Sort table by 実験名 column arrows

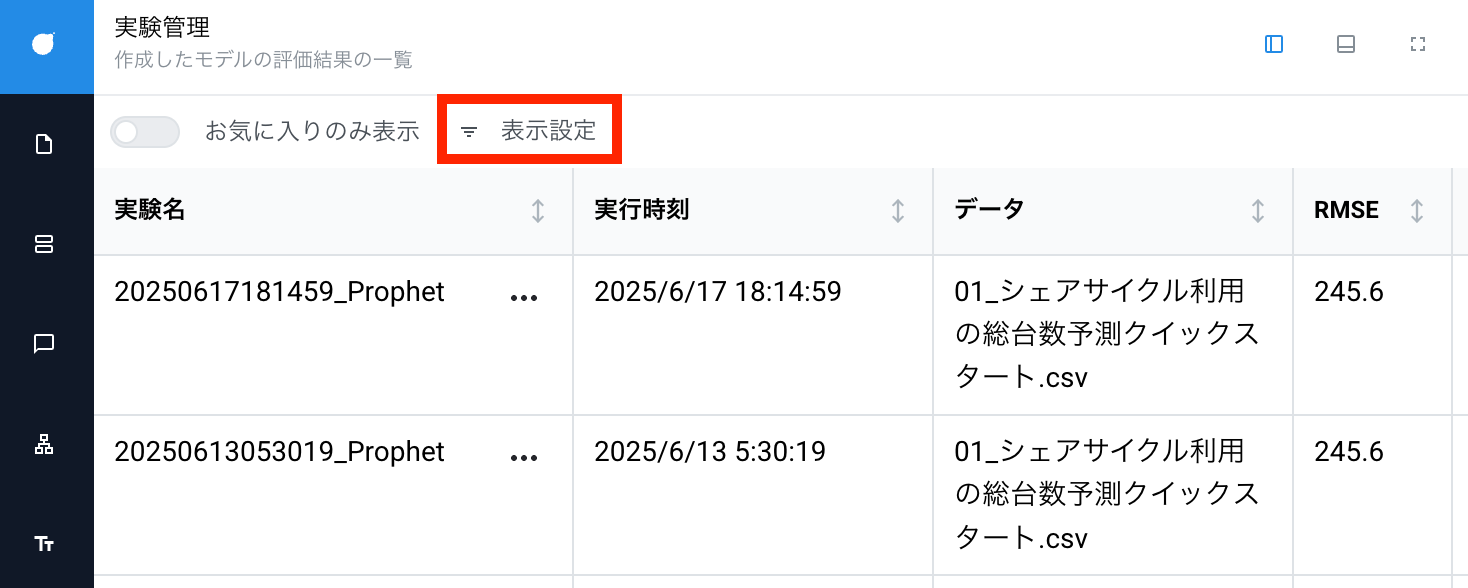click(538, 211)
